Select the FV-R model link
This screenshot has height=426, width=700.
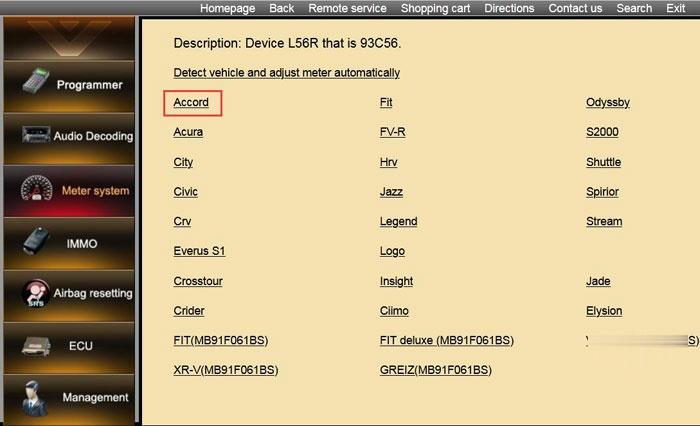click(392, 132)
